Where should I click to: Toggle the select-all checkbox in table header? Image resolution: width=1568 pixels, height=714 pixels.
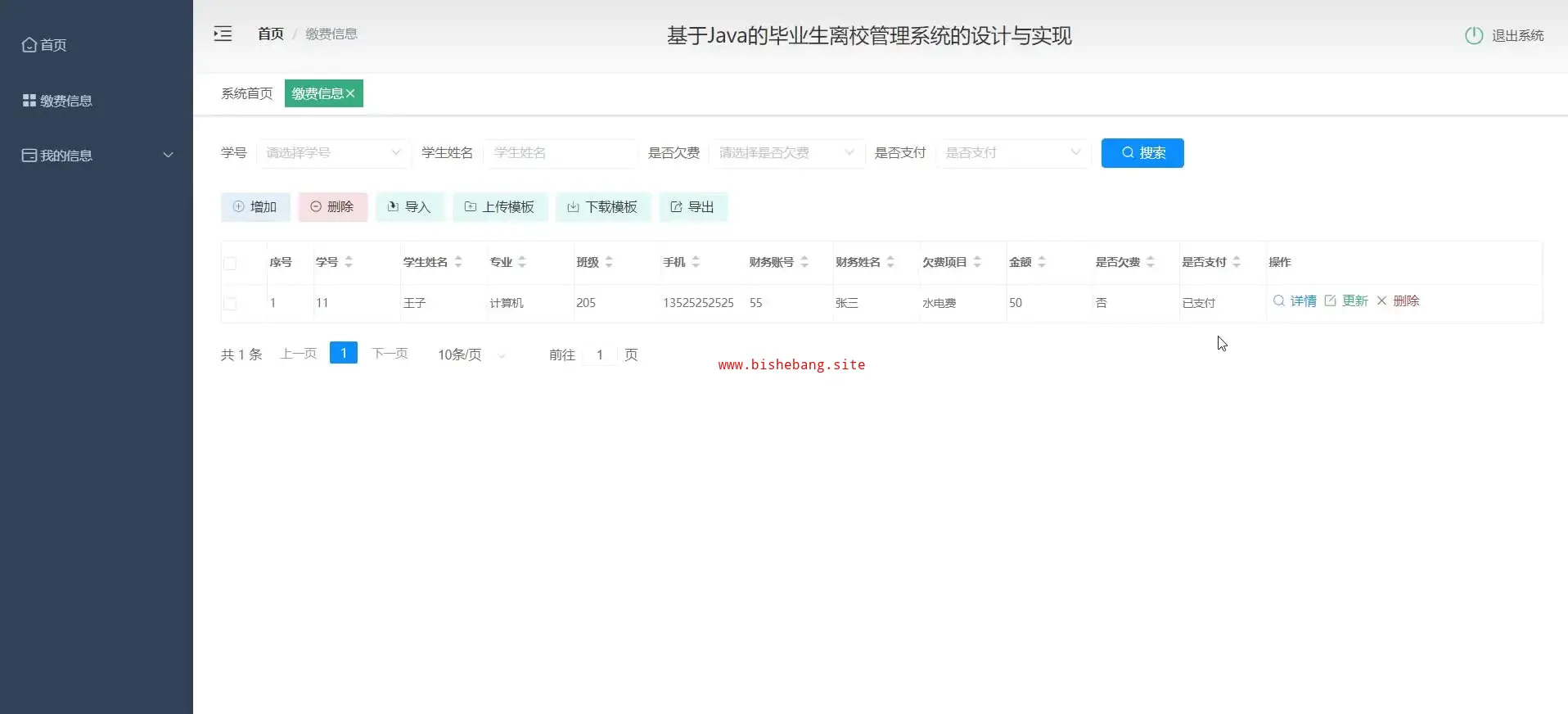[x=230, y=263]
